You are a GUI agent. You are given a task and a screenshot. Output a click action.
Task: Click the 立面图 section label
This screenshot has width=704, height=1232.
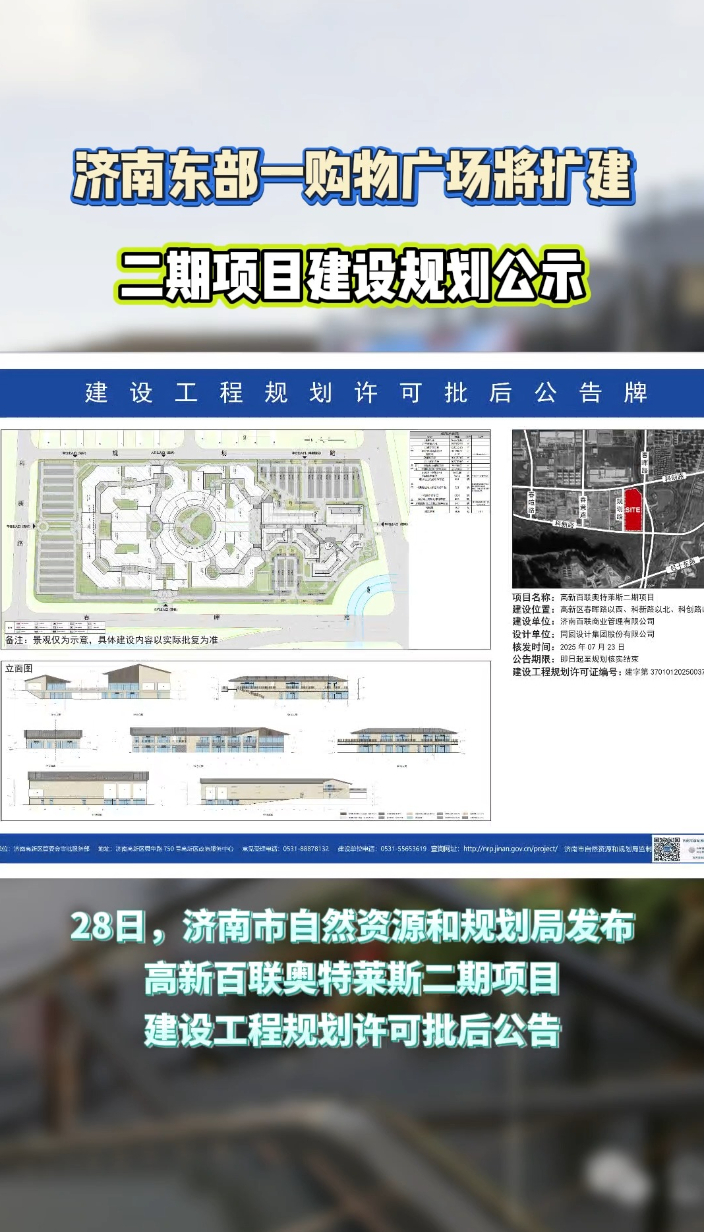(19, 667)
